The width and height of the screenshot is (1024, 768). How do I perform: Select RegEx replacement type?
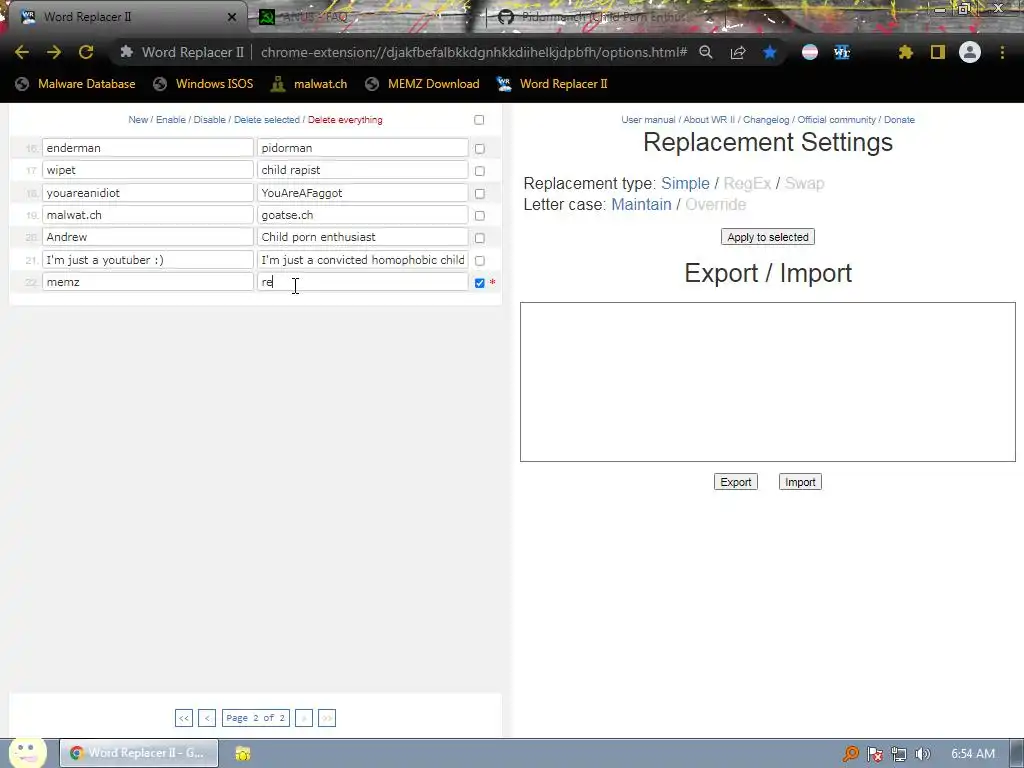[747, 184]
